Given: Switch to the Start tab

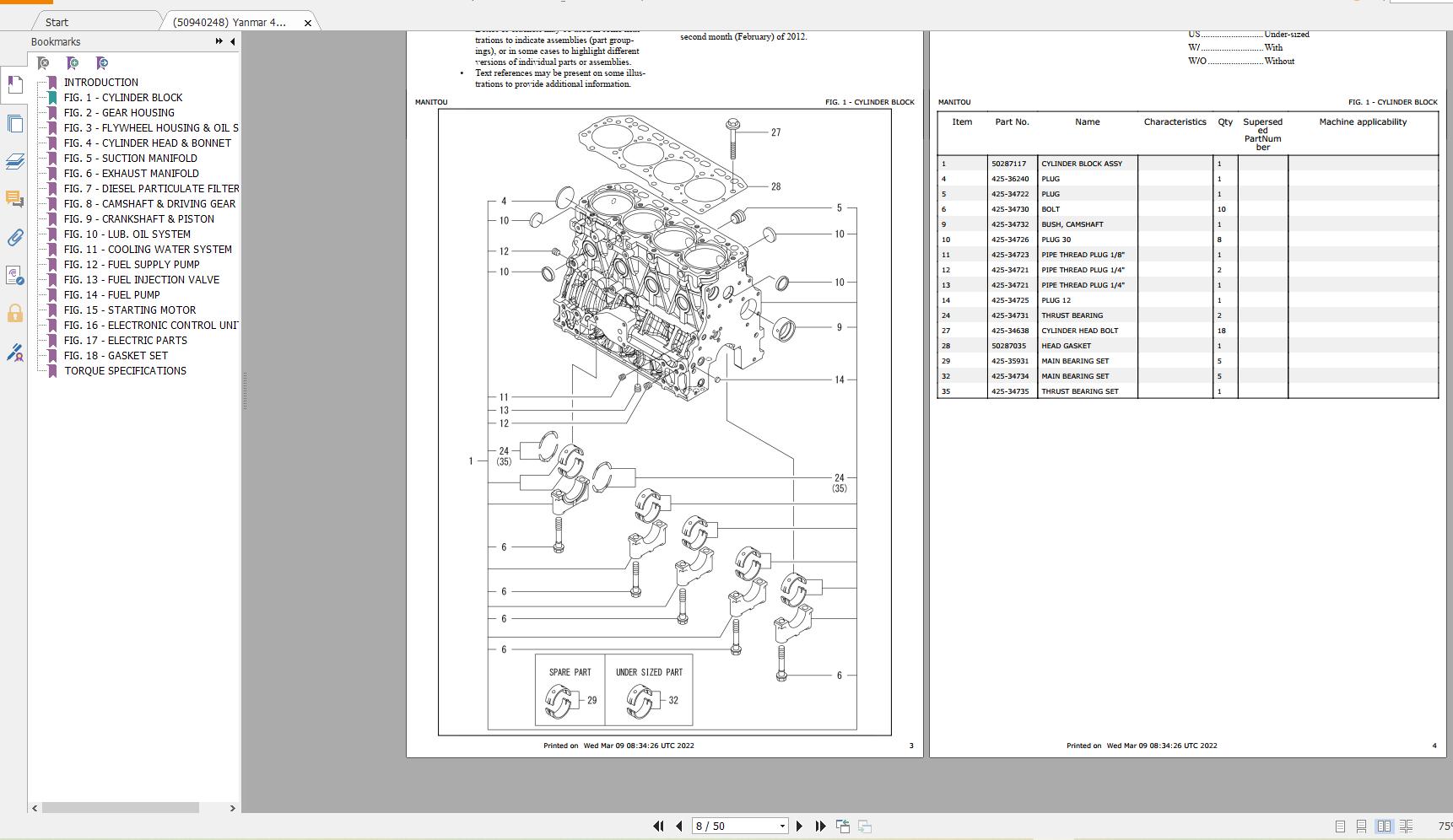Looking at the screenshot, I should (x=55, y=21).
